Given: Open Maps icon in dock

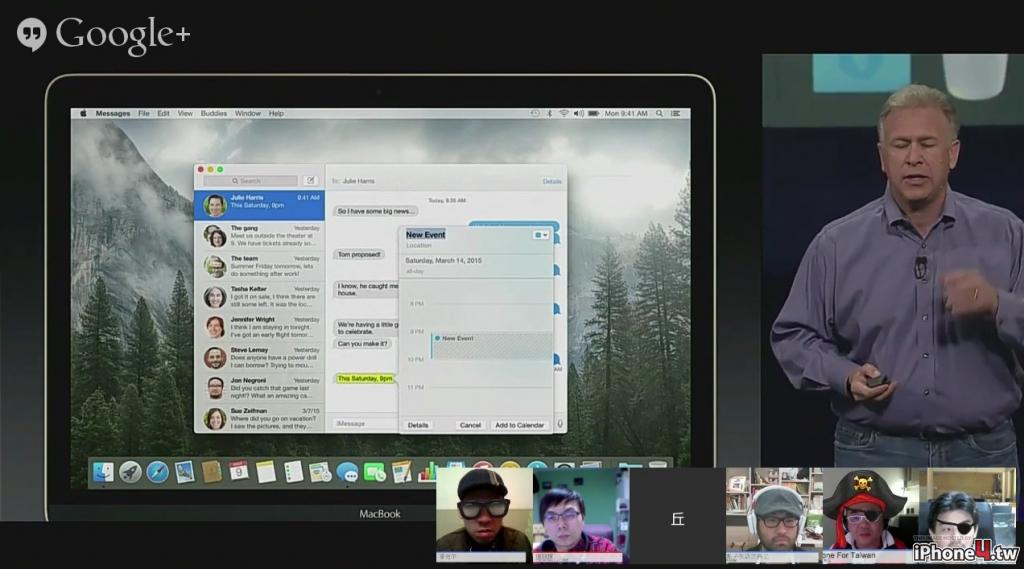Looking at the screenshot, I should tap(320, 472).
